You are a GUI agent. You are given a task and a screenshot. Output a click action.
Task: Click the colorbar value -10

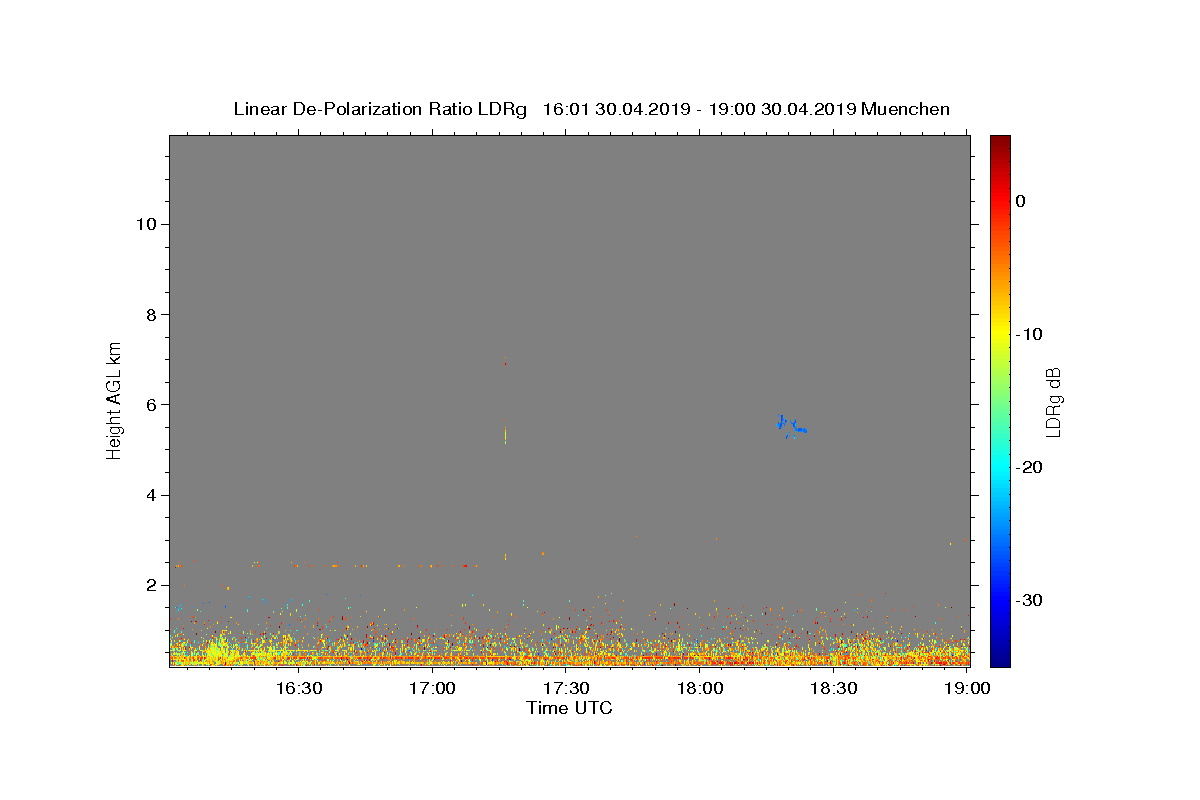tap(1030, 334)
